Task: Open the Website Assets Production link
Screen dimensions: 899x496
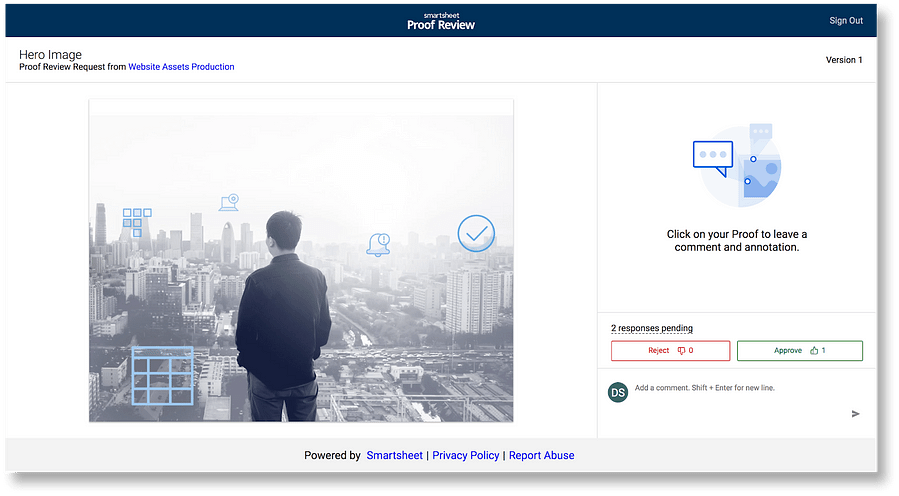Action: (x=181, y=67)
